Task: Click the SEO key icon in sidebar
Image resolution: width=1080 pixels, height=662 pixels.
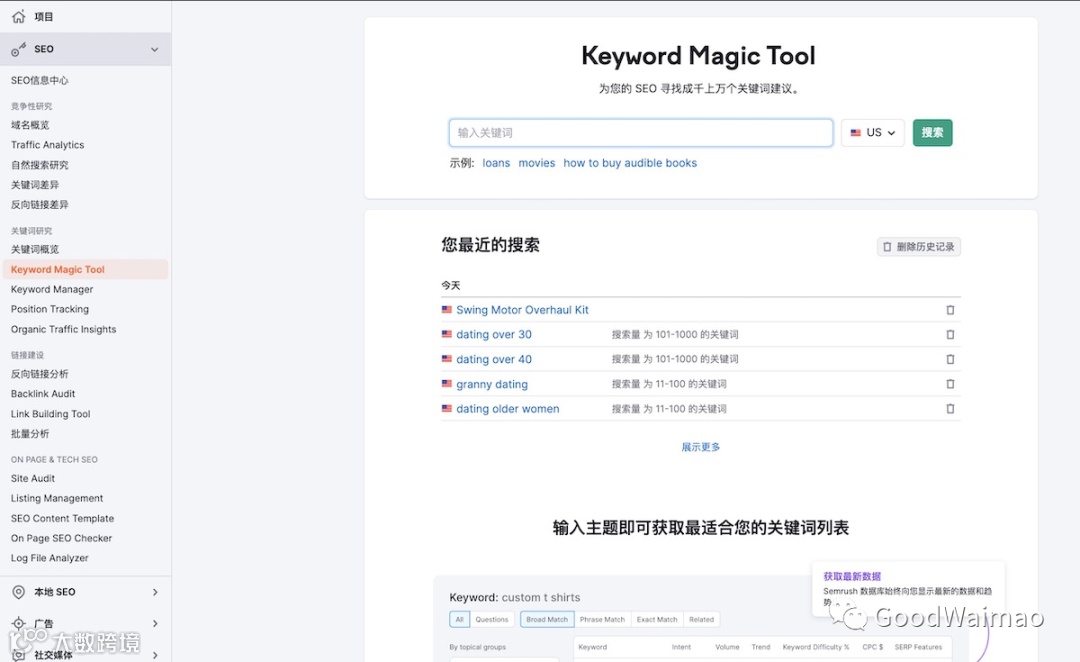Action: point(19,49)
